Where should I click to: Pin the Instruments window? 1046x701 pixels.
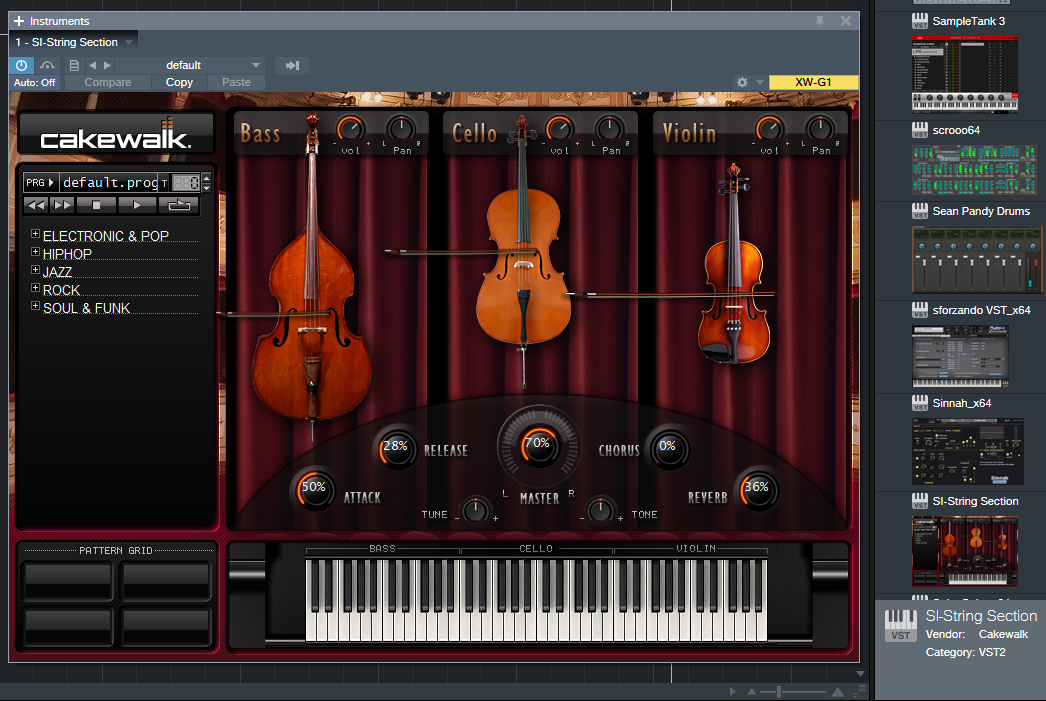[x=820, y=21]
